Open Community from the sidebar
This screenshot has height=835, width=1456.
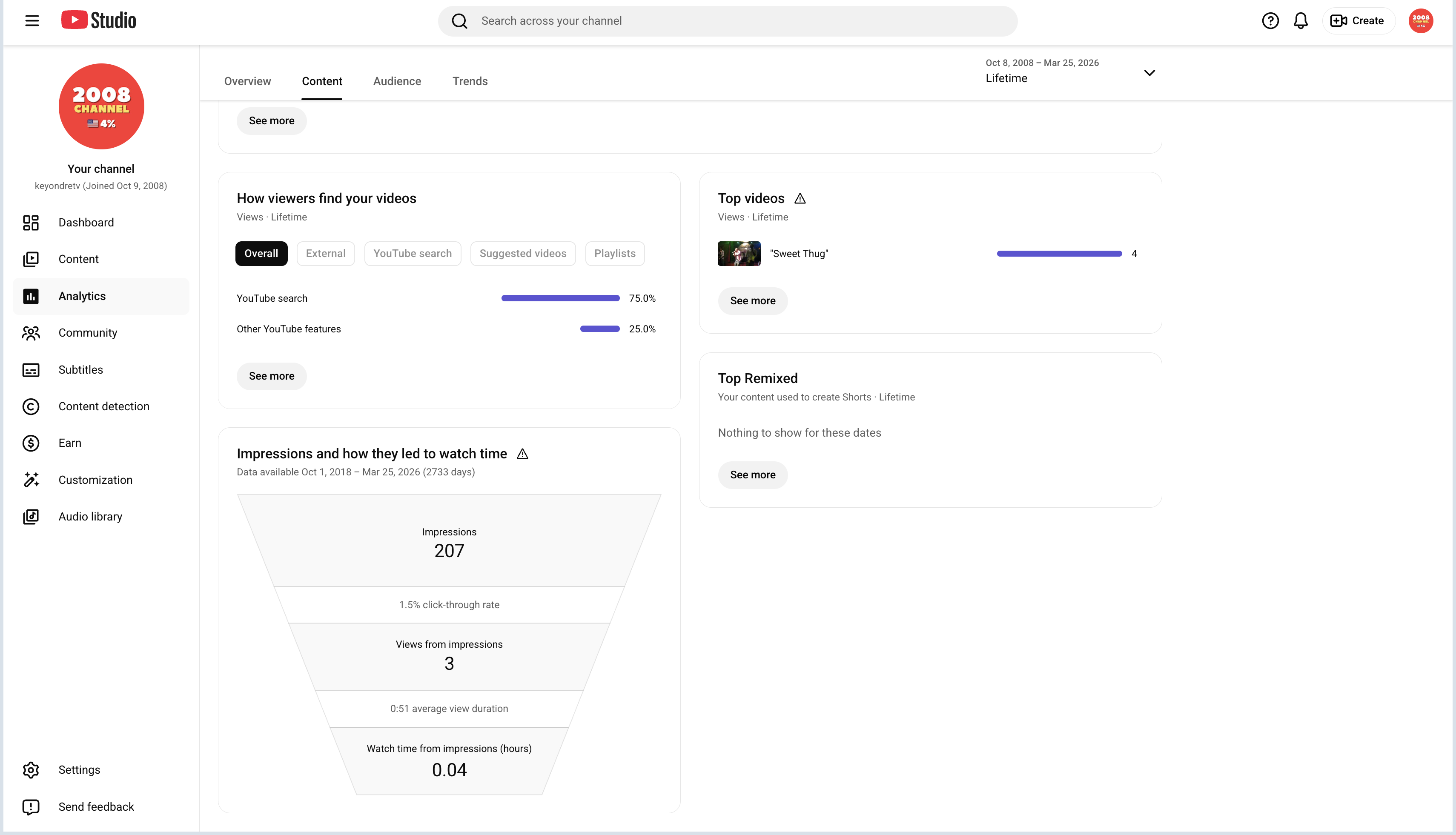pos(101,333)
